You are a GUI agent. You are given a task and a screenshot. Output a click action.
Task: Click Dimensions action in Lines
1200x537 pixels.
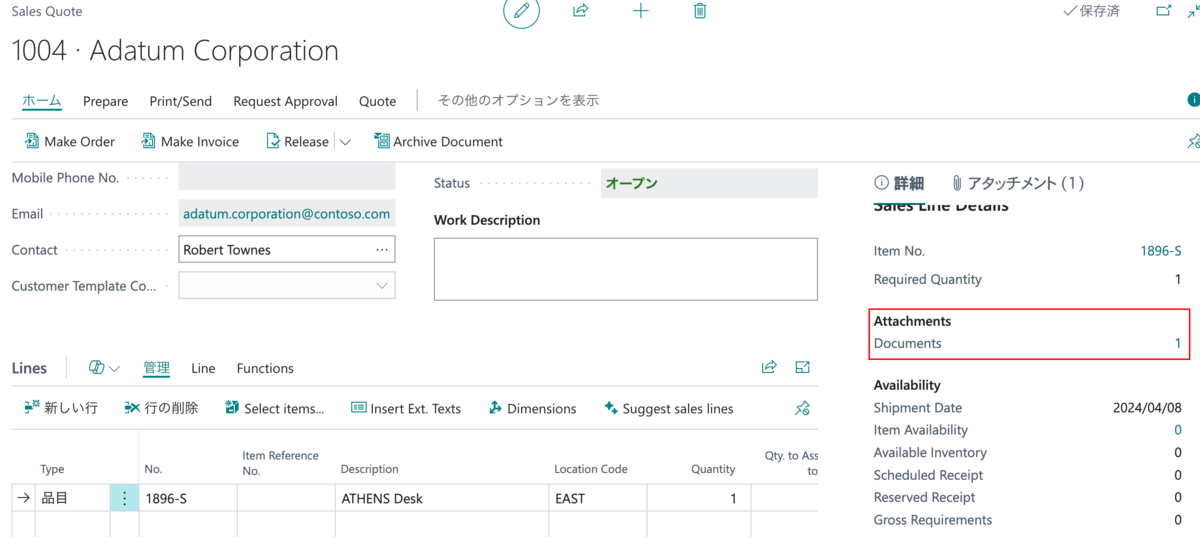pyautogui.click(x=532, y=408)
